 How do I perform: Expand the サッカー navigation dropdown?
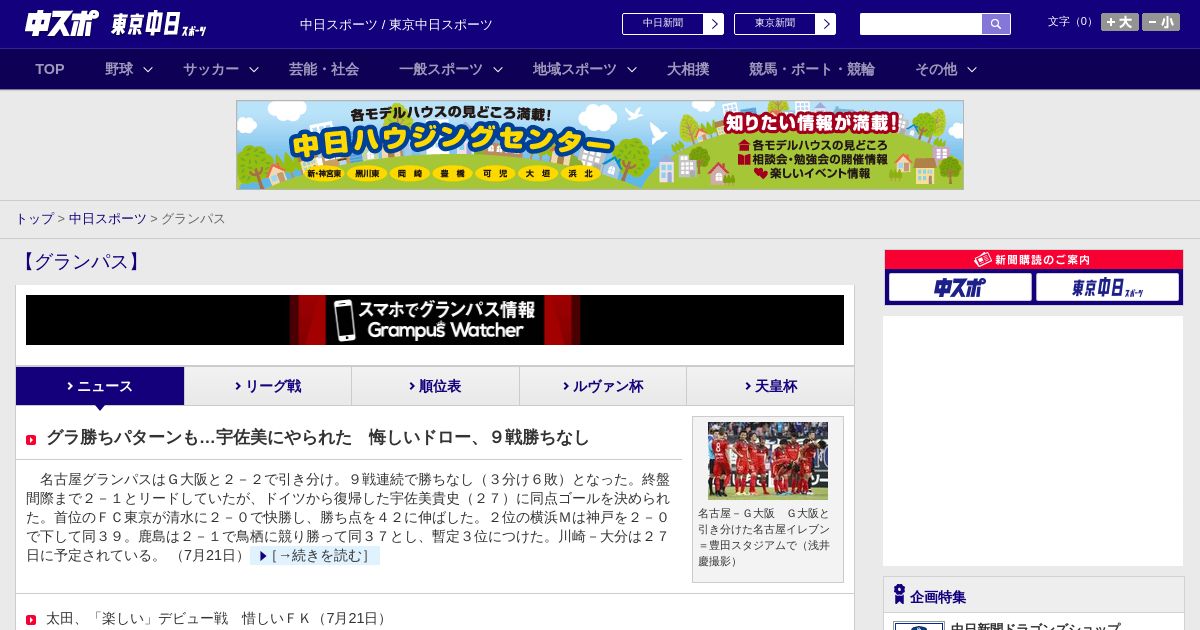221,69
